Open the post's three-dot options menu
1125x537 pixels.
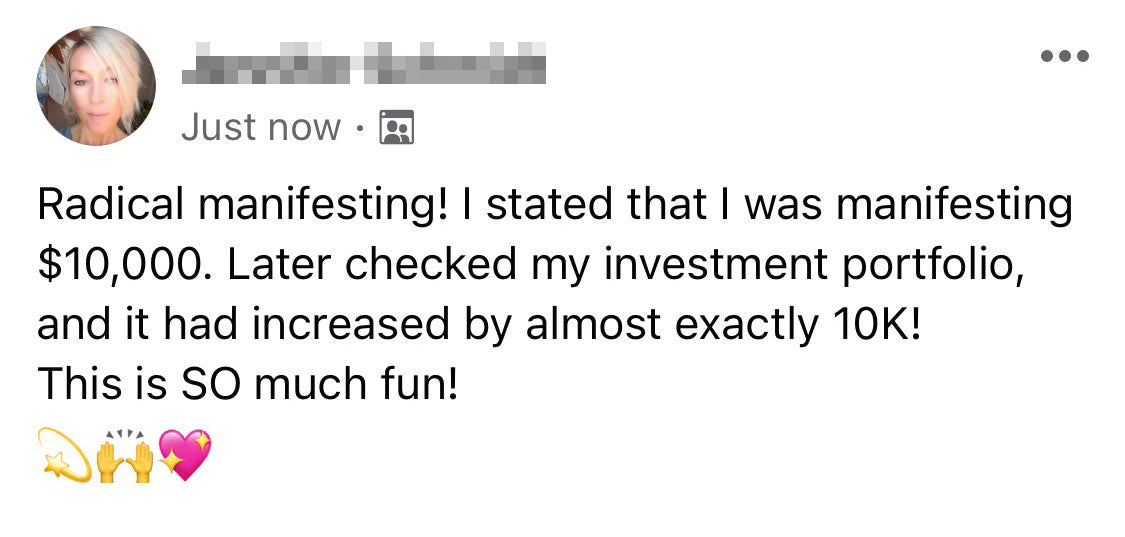(x=1063, y=55)
